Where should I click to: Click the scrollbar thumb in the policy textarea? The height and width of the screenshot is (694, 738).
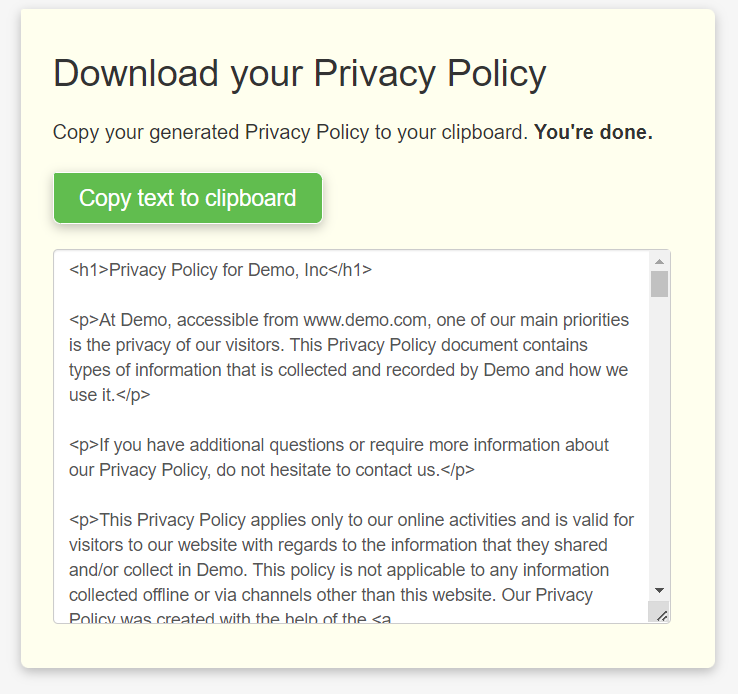659,284
